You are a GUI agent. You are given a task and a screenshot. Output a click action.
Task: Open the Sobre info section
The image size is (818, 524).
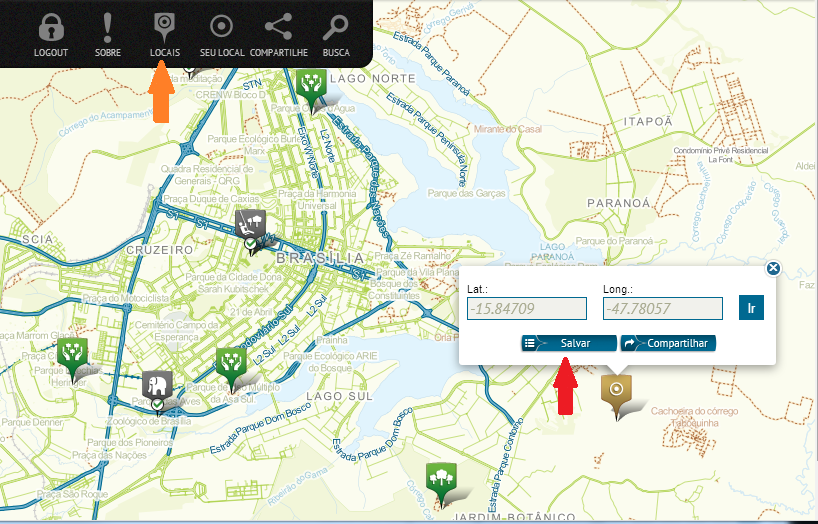tap(109, 27)
